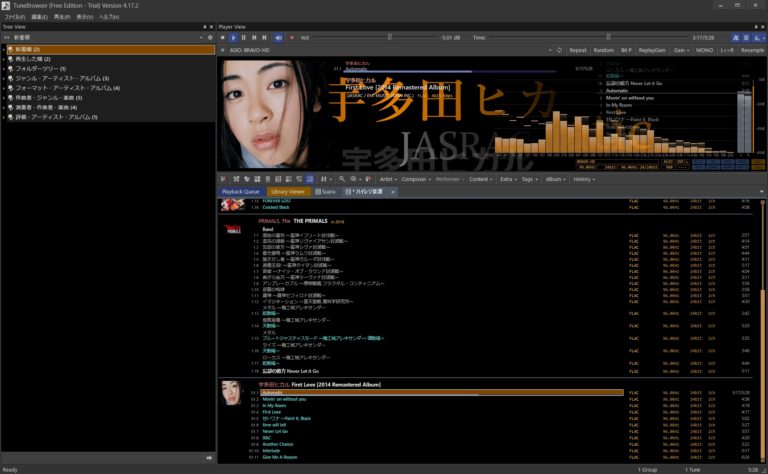Toggle Random playback
This screenshot has width=768, height=474.
[603, 50]
